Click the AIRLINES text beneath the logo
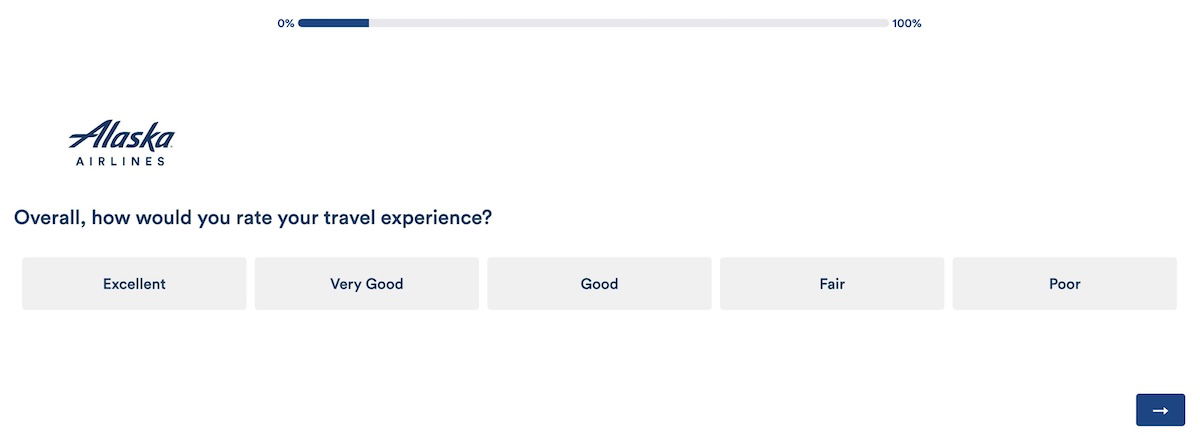Viewport: 1200px width, 435px height. (x=120, y=161)
